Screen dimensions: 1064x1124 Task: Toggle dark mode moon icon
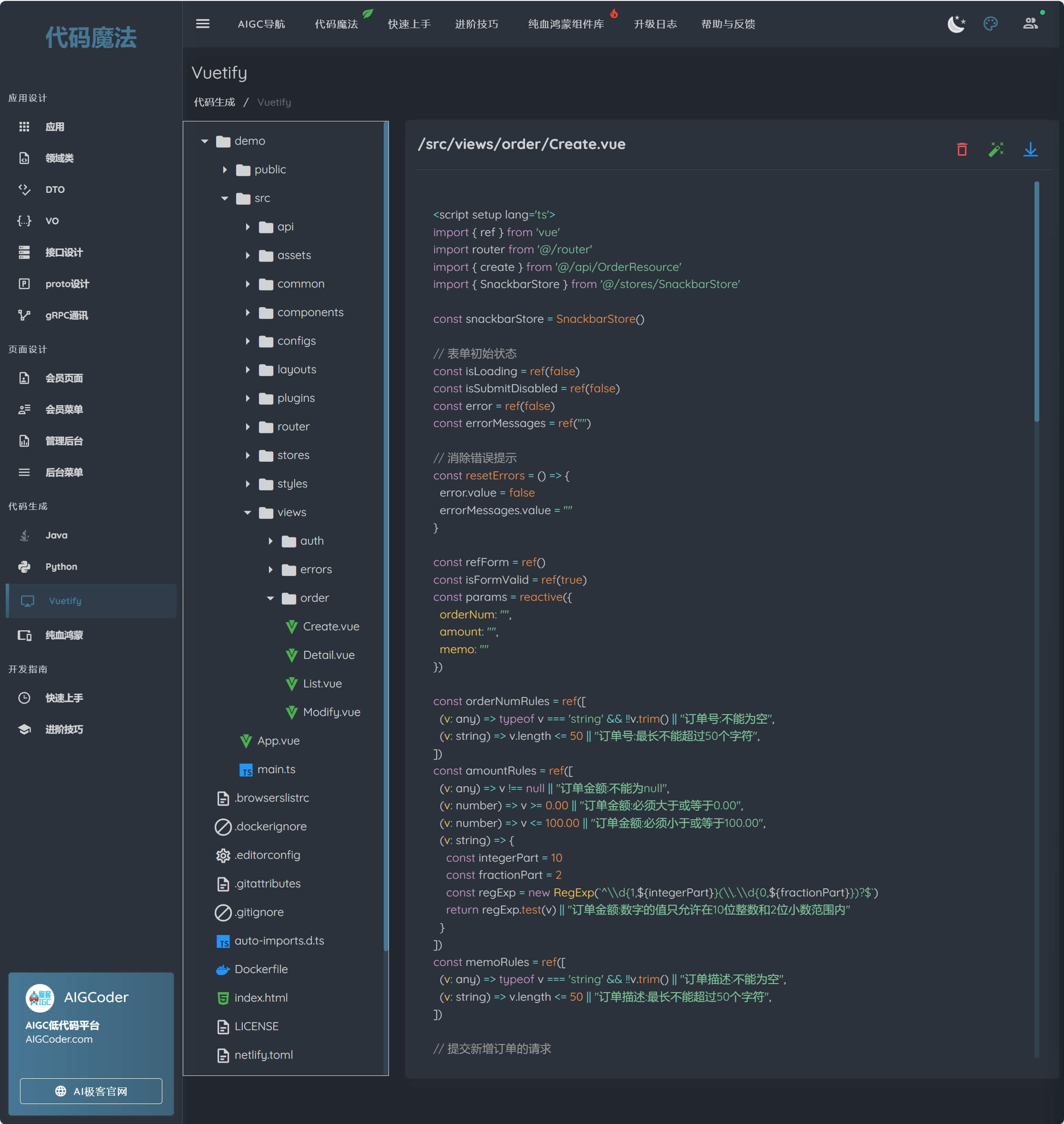(x=956, y=24)
